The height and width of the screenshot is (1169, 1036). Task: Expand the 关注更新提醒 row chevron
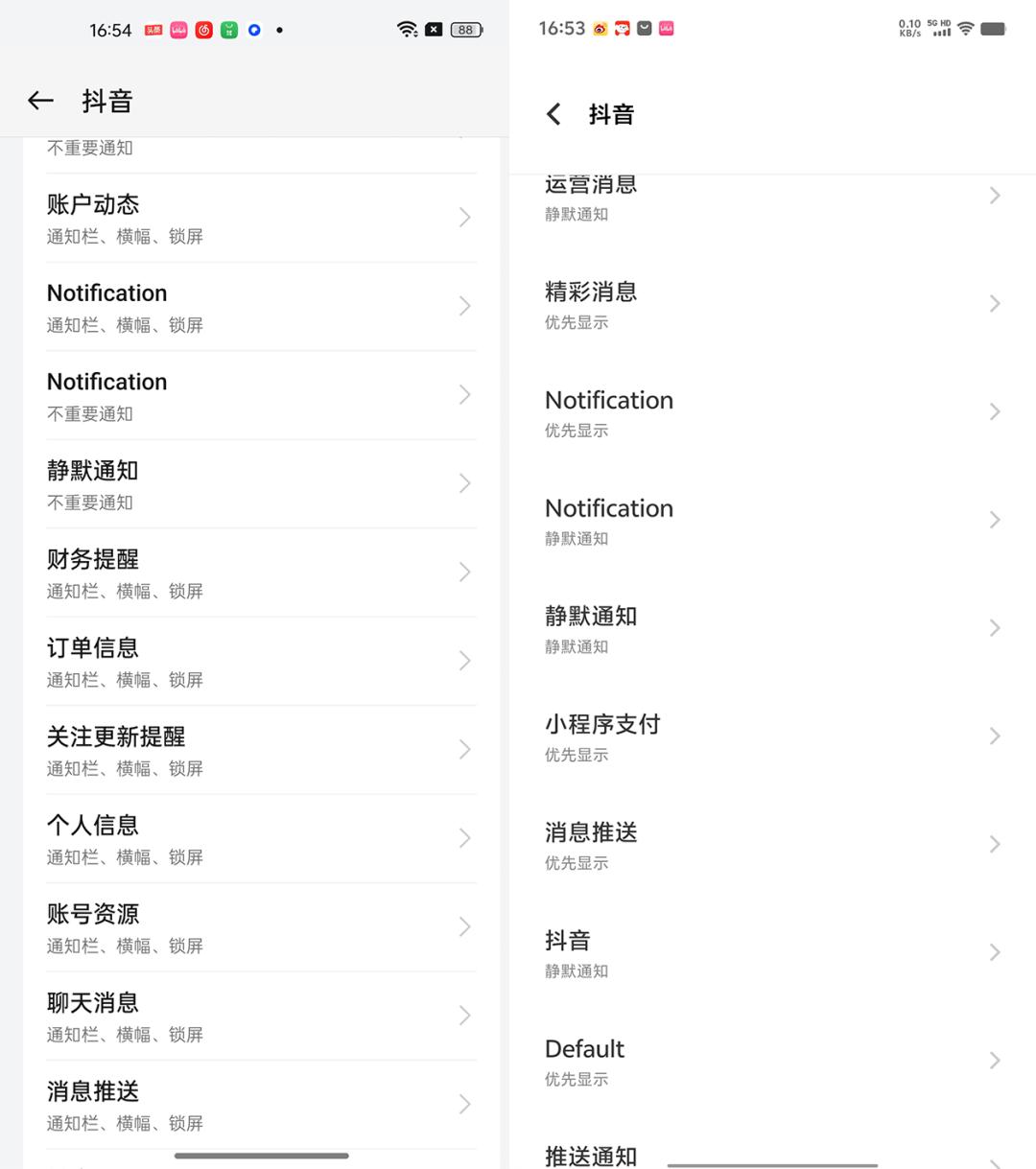click(x=464, y=750)
